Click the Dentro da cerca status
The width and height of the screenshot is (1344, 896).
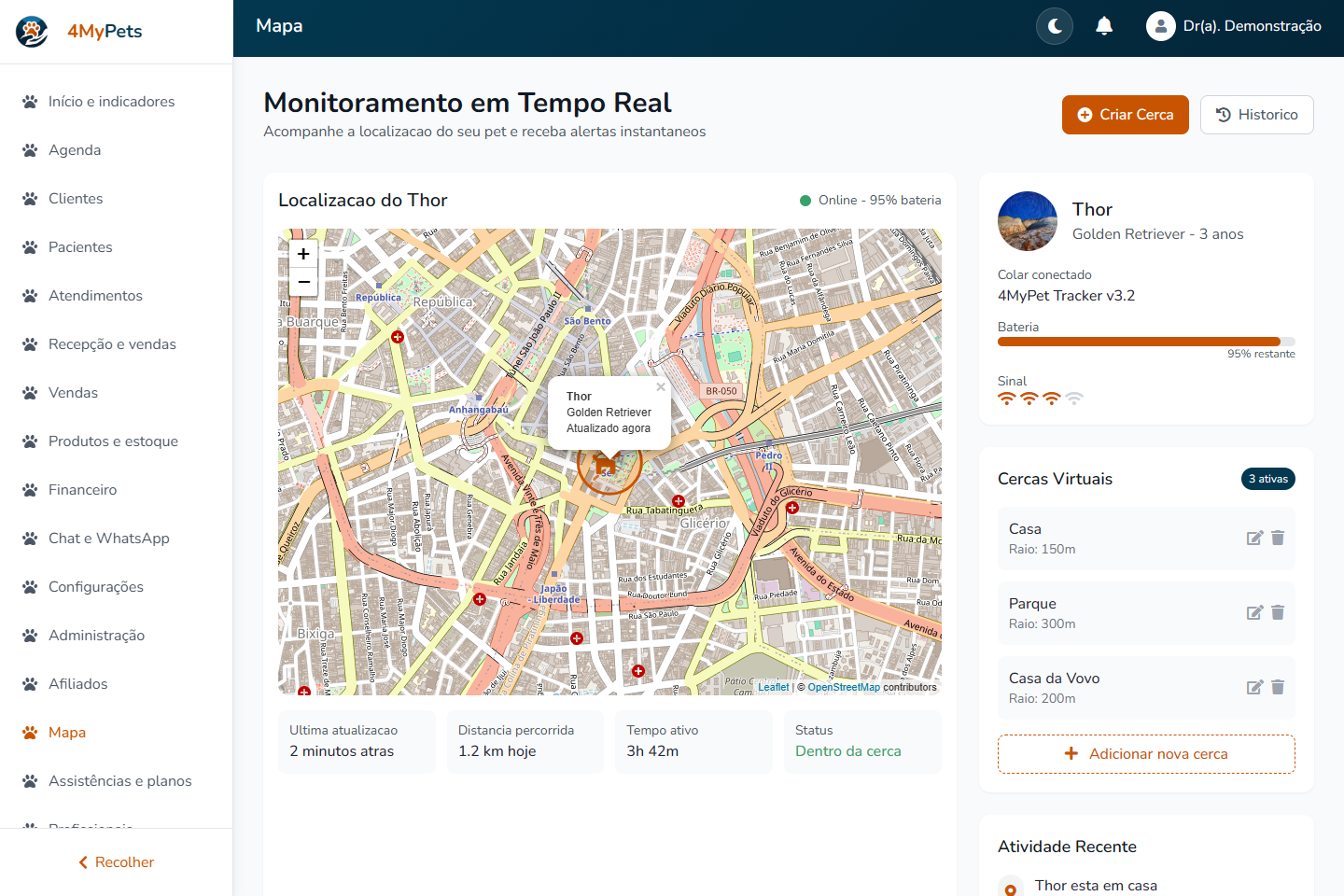tap(848, 751)
